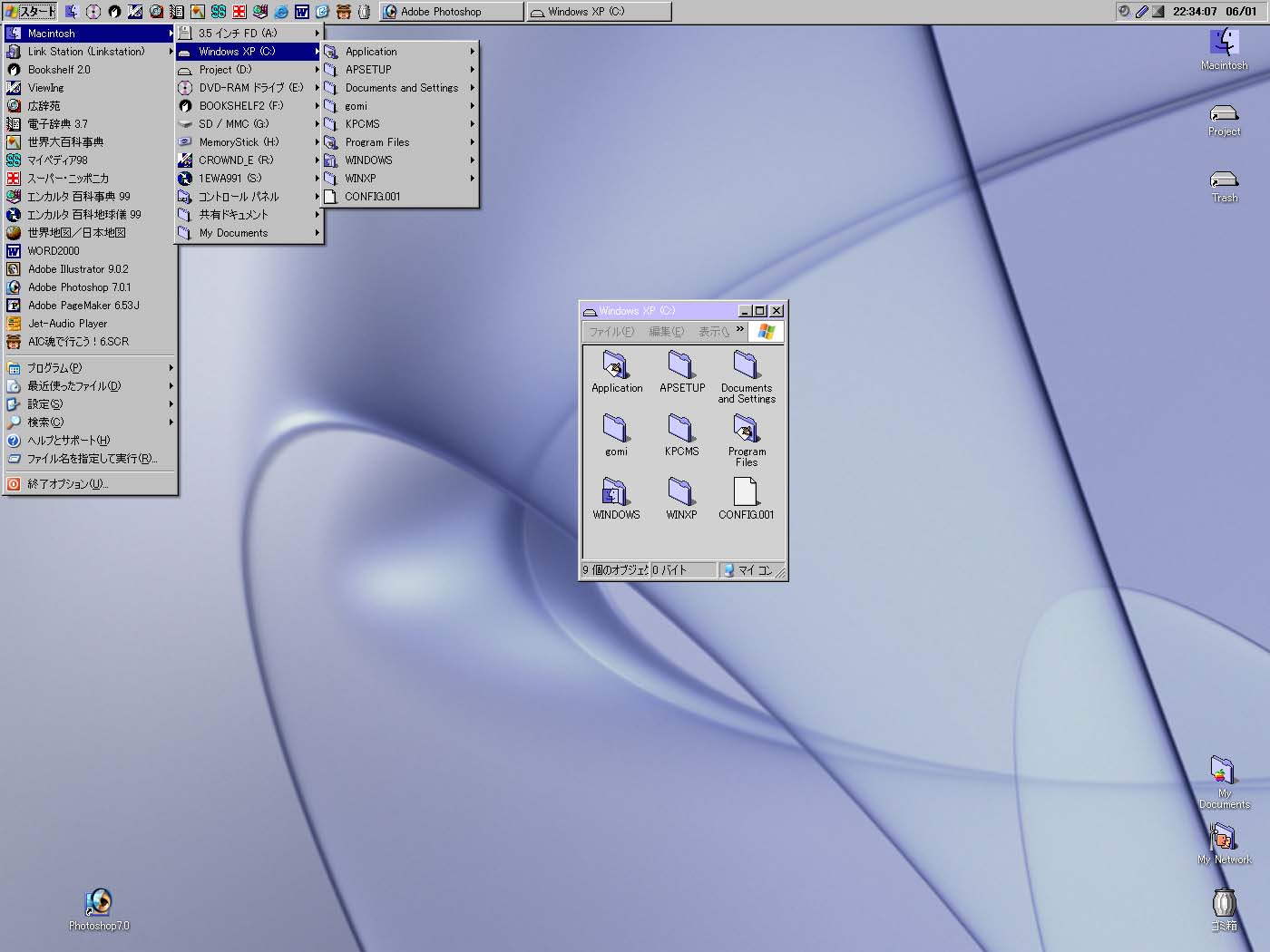1270x952 pixels.
Task: Open APSETUP folder icon in Explorer window
Action: [682, 372]
